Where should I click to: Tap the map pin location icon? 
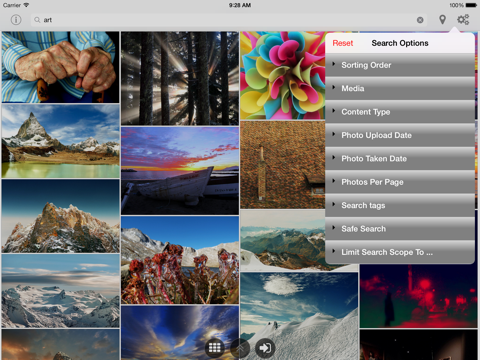[442, 20]
